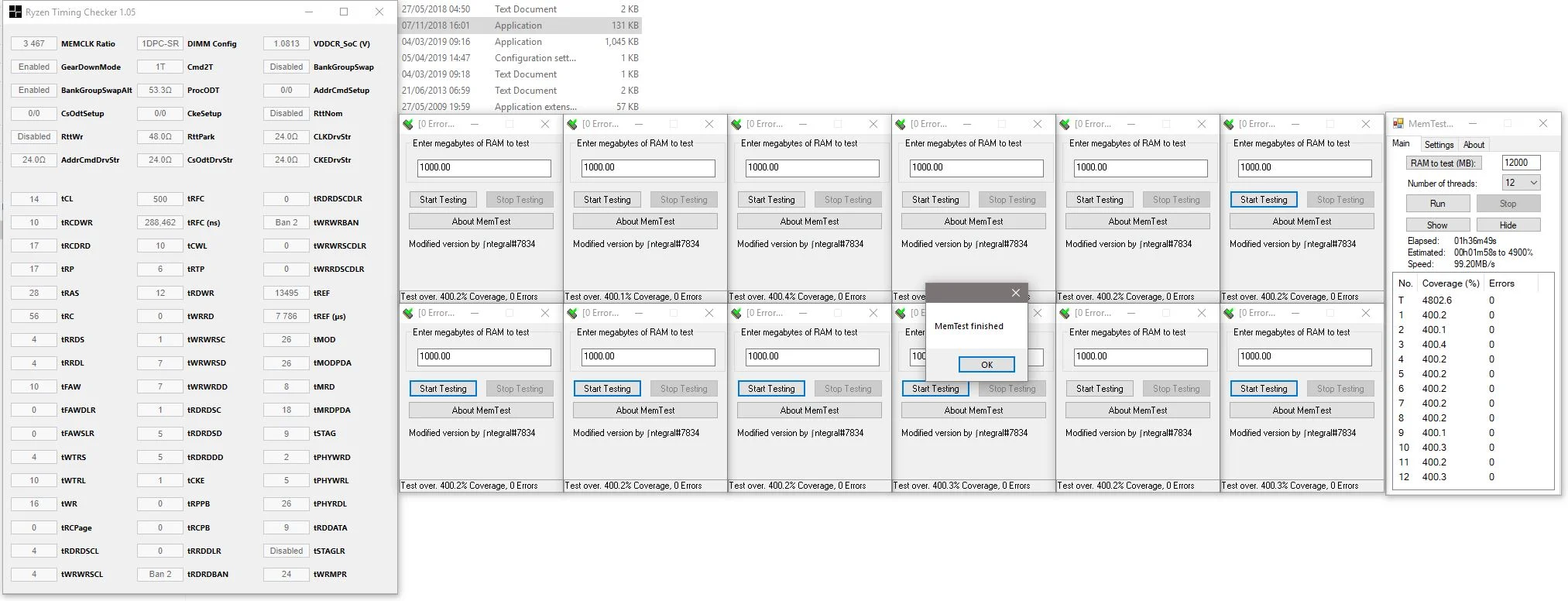Click the tRFC (ns) value 288,462
Image resolution: width=1568 pixels, height=601 pixels.
tap(160, 222)
